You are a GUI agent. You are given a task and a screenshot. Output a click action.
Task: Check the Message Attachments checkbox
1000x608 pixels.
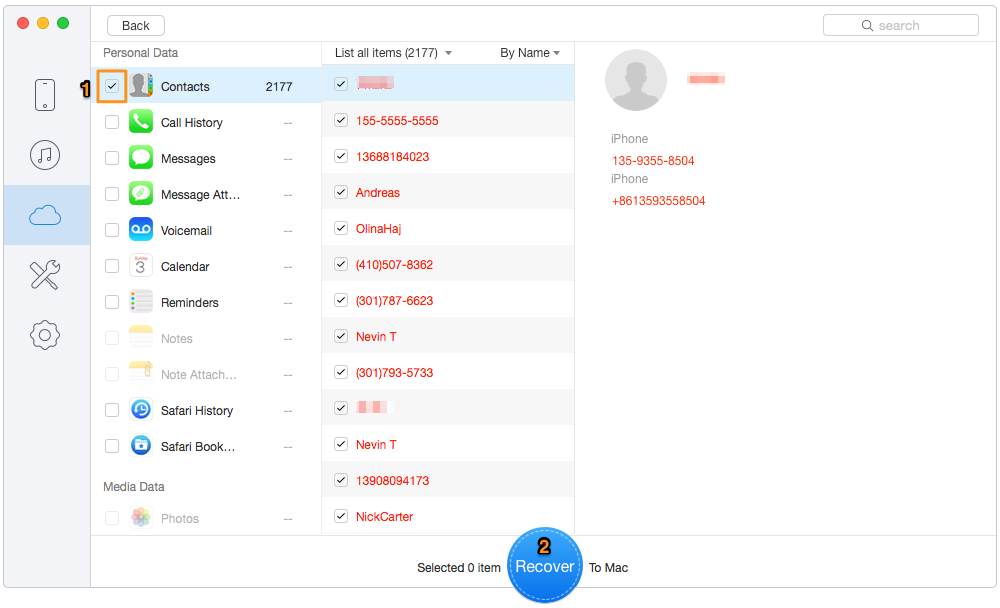pos(112,194)
